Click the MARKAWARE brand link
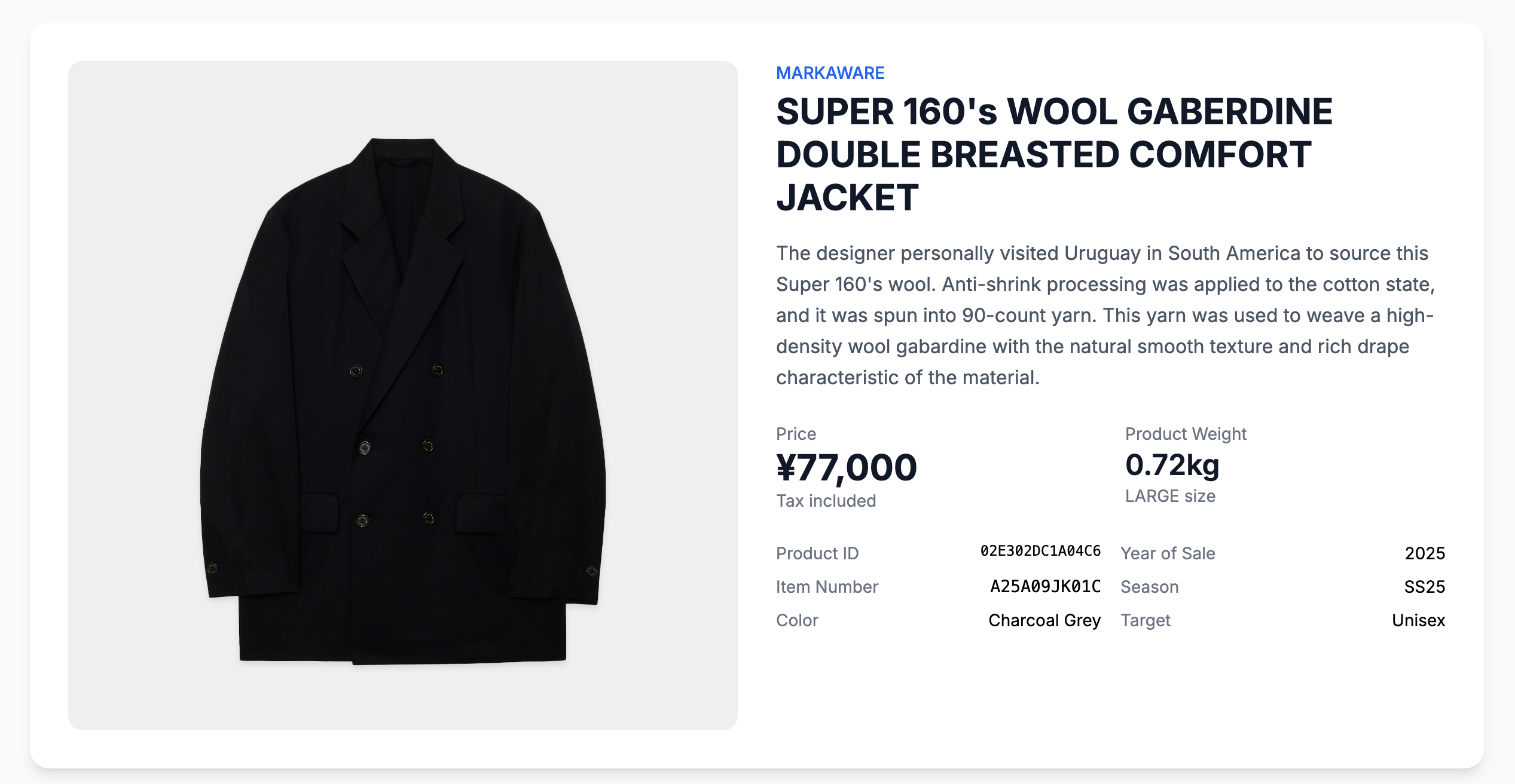 point(830,73)
